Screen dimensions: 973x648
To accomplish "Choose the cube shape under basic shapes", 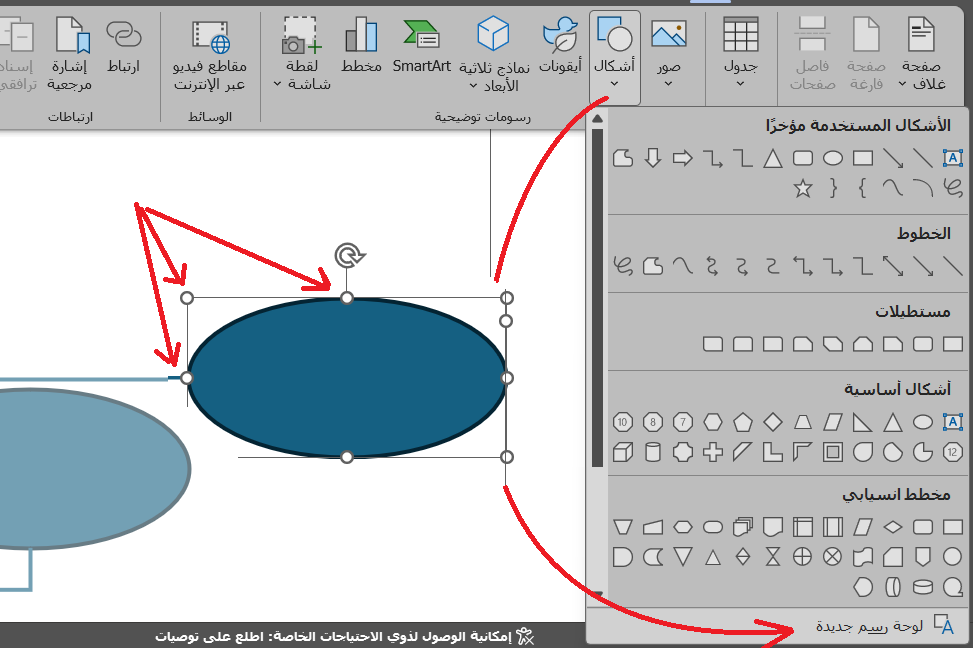I will pyautogui.click(x=622, y=452).
